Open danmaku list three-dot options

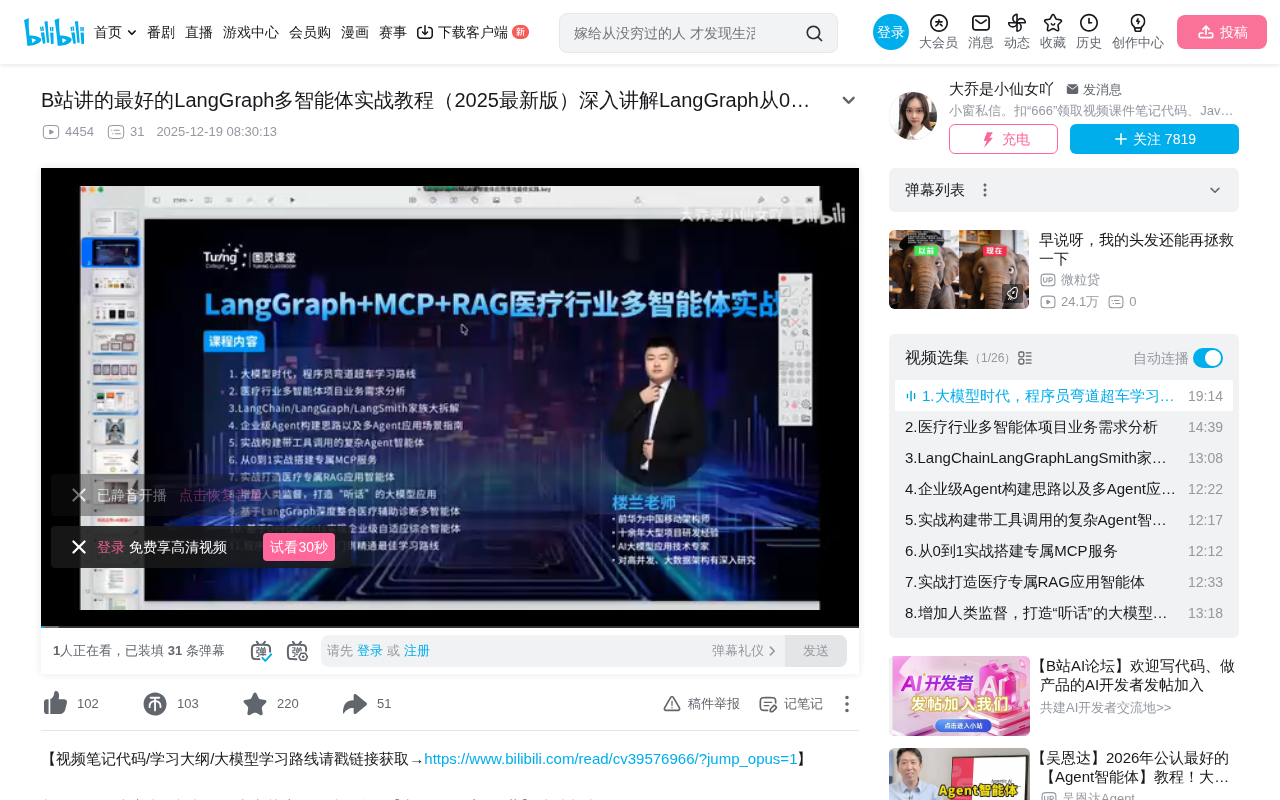[985, 190]
